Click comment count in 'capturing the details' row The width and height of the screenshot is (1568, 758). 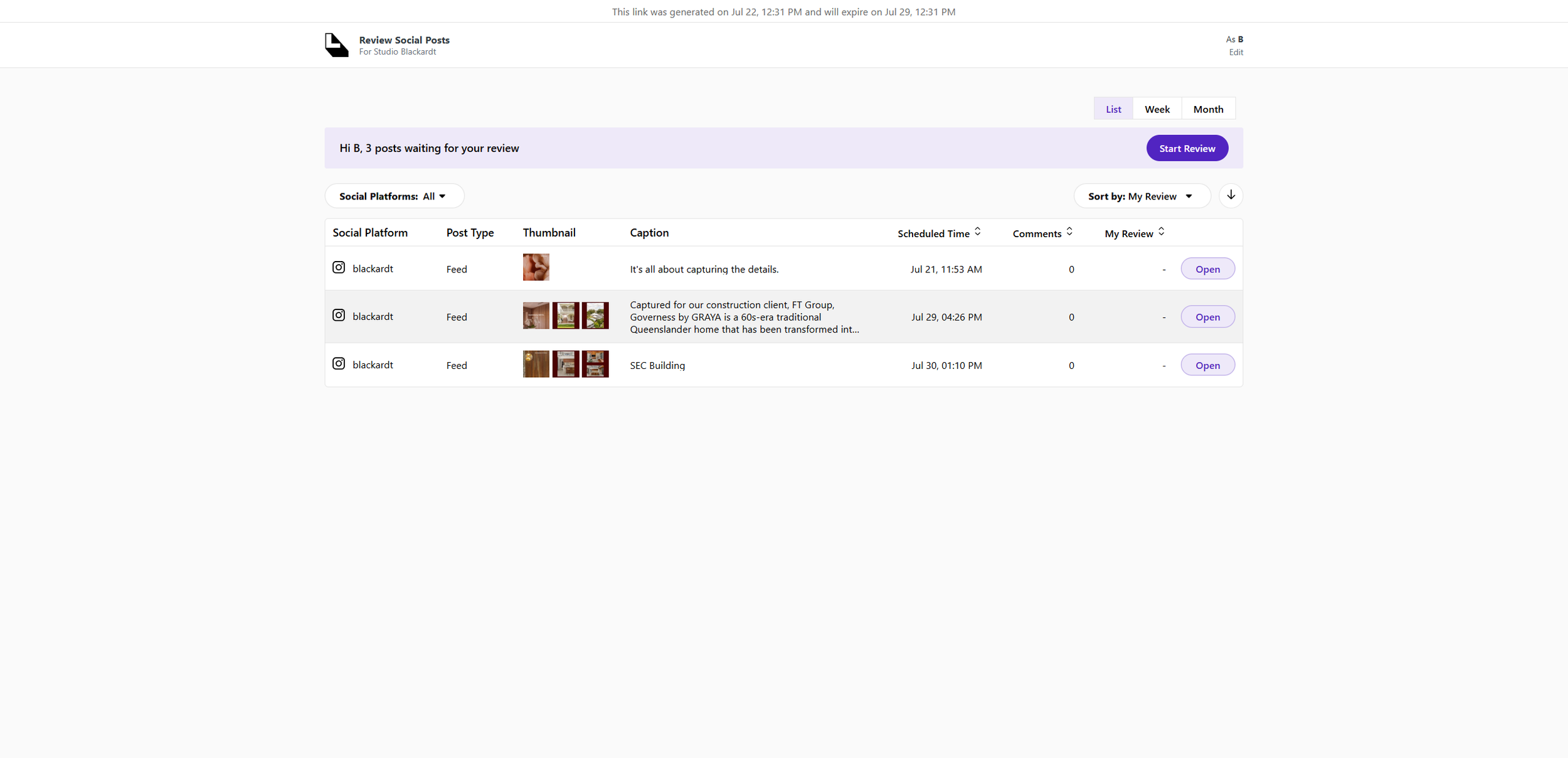(x=1071, y=269)
